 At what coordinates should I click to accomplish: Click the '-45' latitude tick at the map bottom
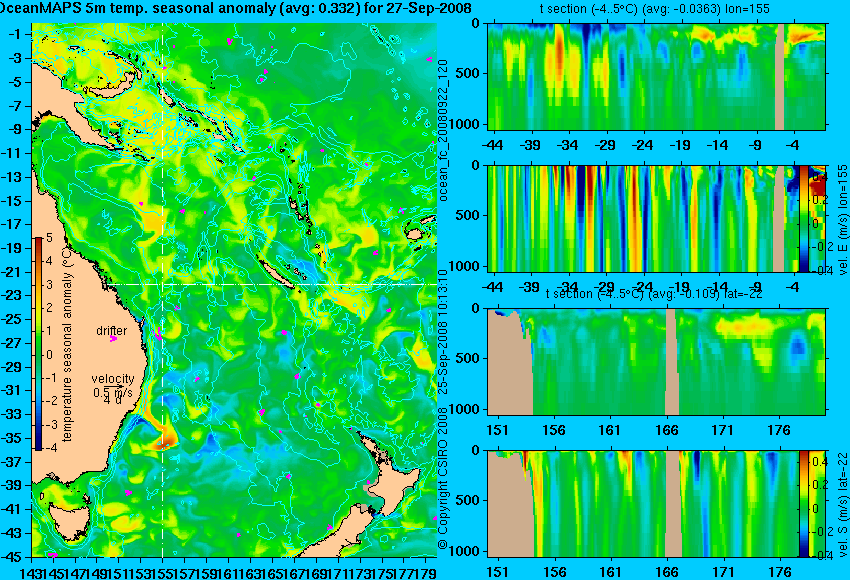pos(11,557)
